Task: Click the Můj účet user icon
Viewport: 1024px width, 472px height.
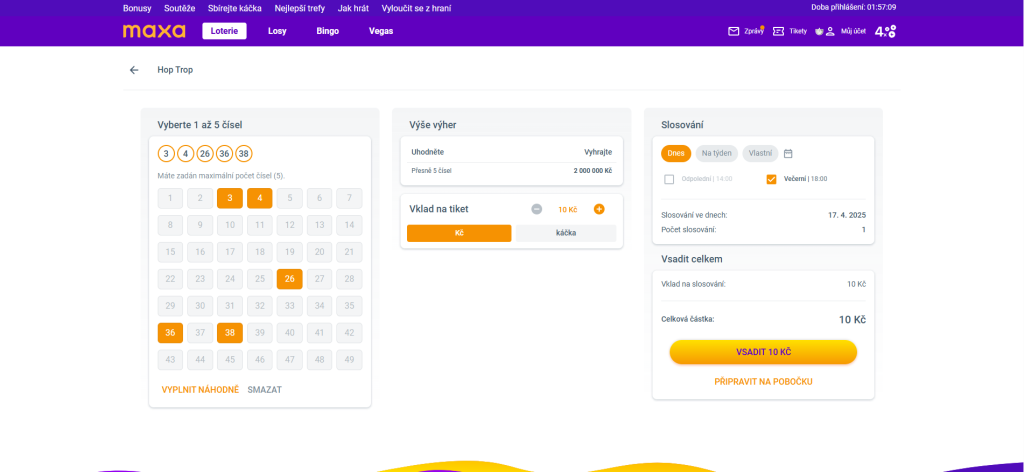Action: click(830, 31)
